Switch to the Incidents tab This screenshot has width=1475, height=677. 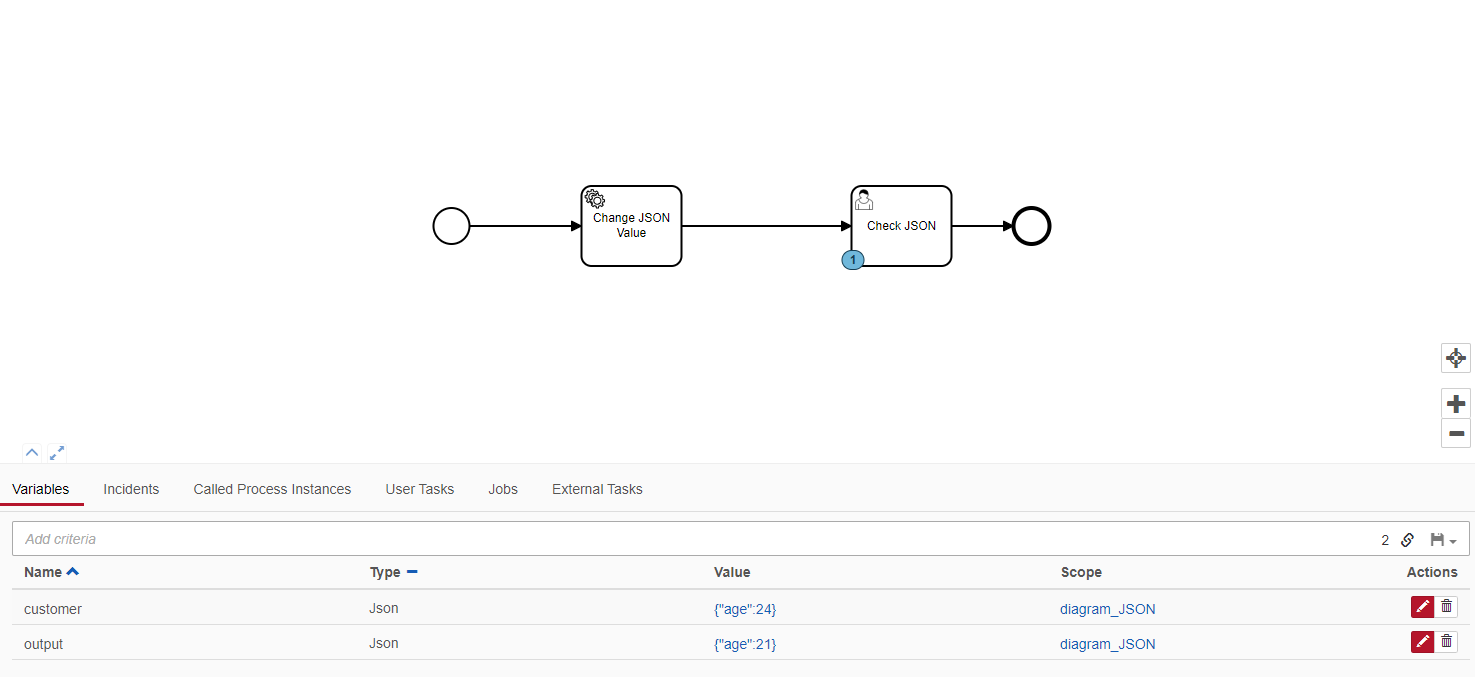(x=131, y=489)
